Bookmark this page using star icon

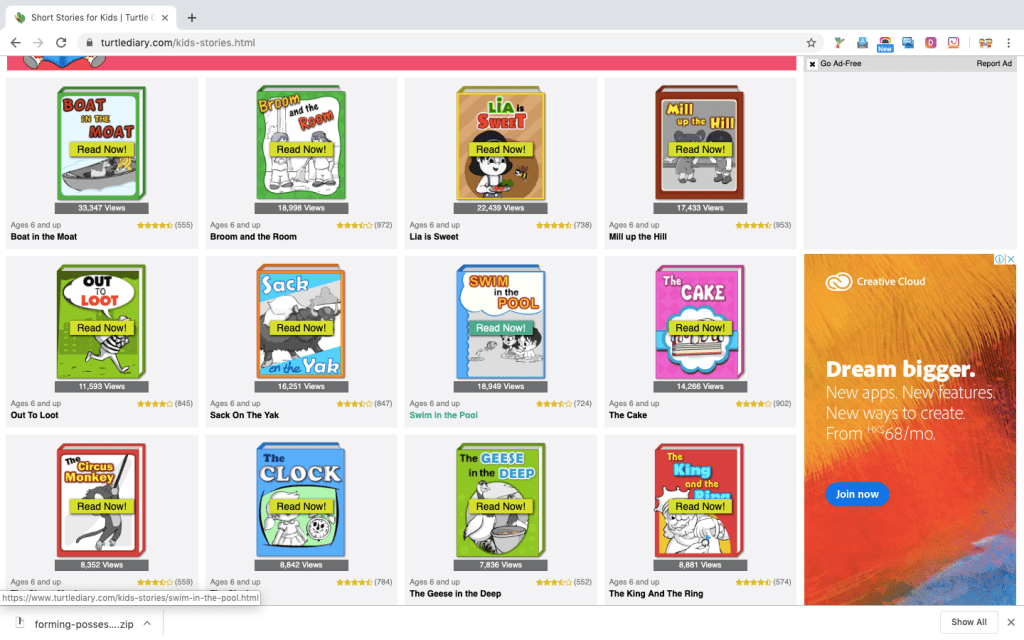(811, 43)
